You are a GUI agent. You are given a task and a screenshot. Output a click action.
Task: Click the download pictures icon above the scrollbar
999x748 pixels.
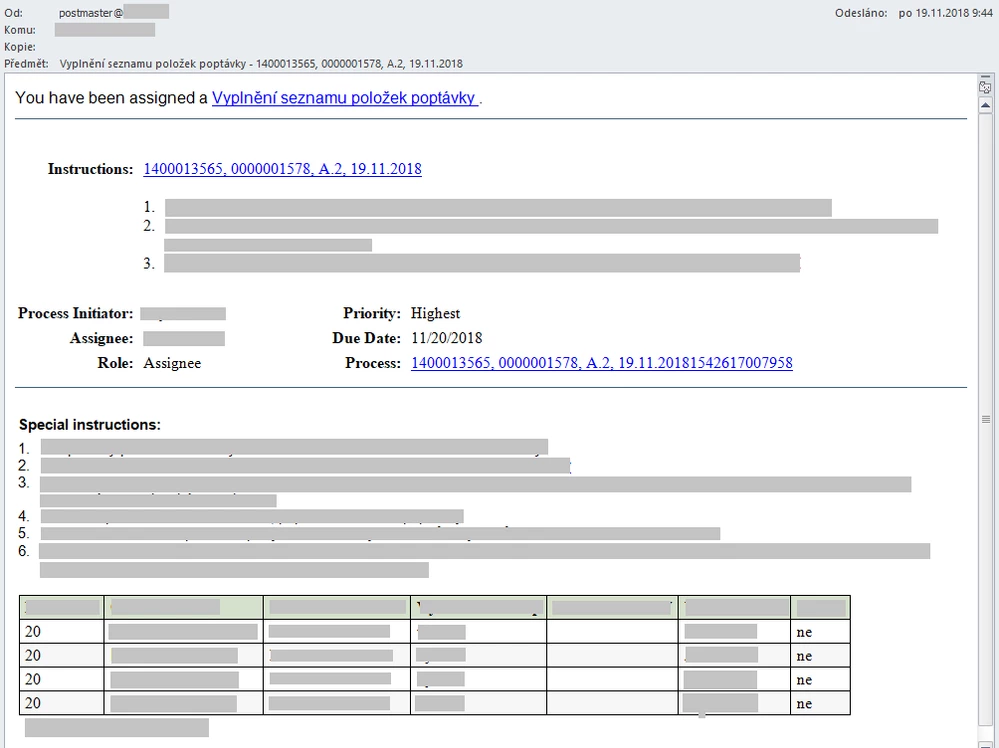(x=985, y=88)
